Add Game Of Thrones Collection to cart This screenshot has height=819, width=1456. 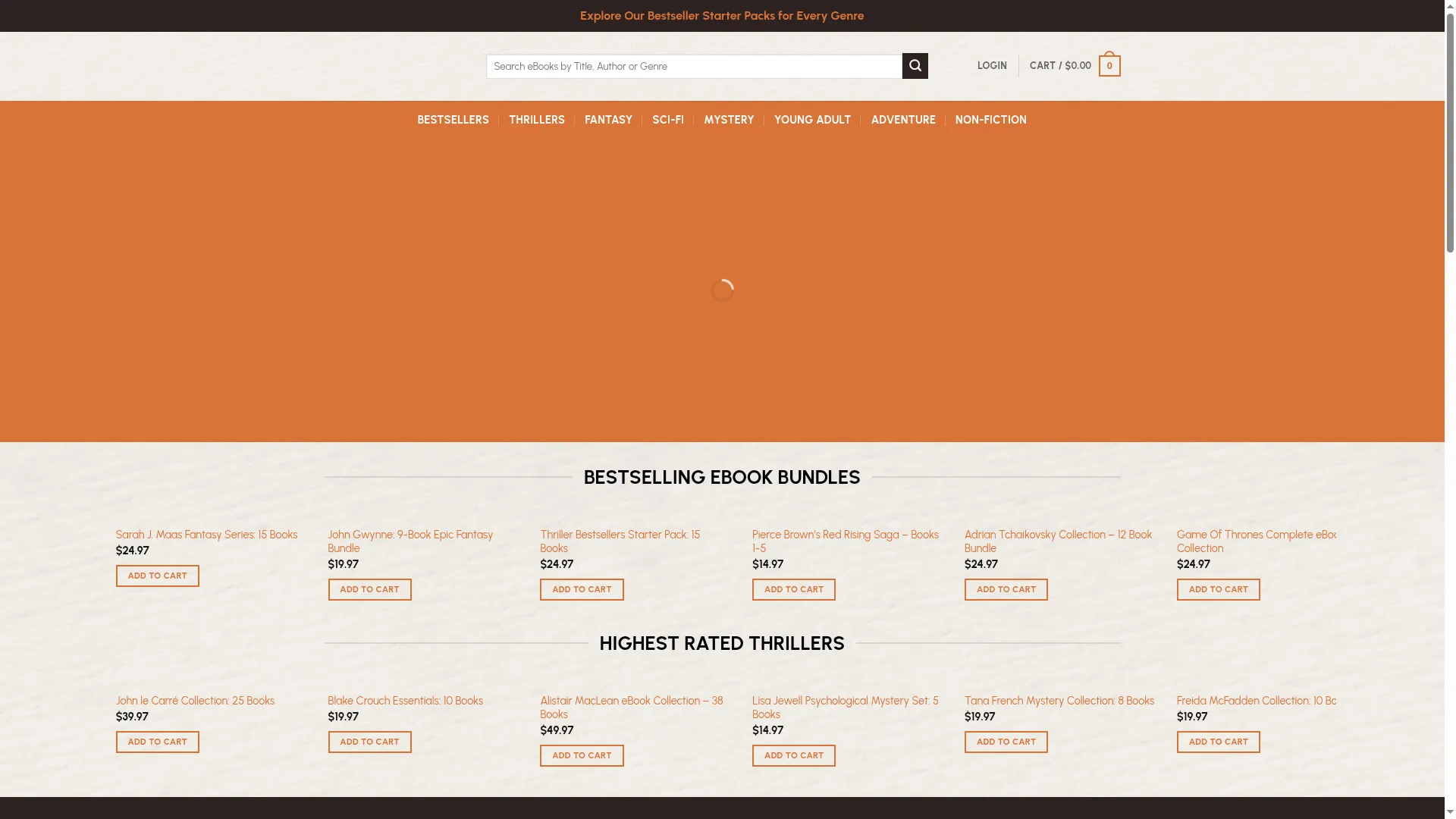[1219, 589]
